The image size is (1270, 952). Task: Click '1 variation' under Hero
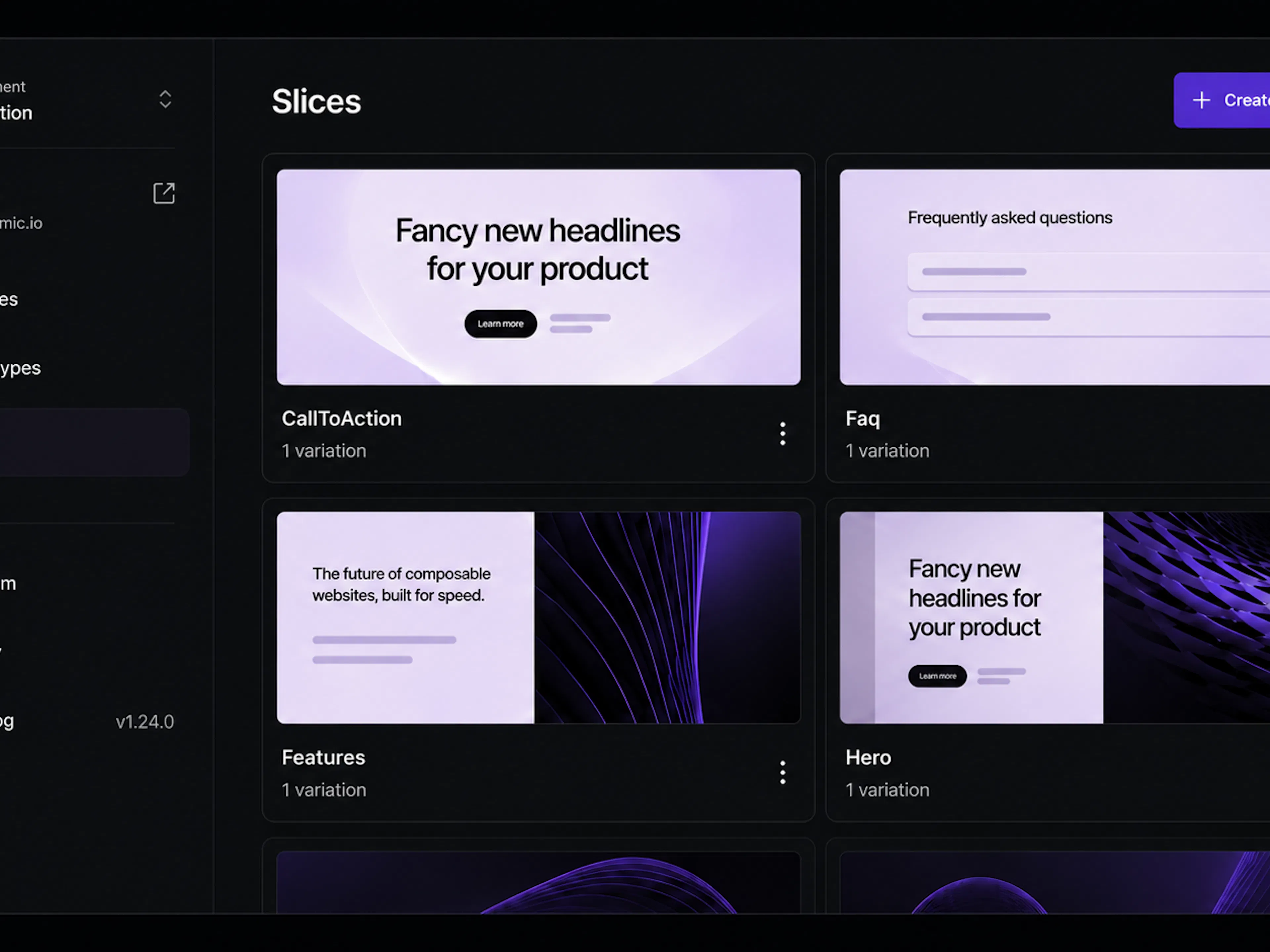tap(888, 790)
